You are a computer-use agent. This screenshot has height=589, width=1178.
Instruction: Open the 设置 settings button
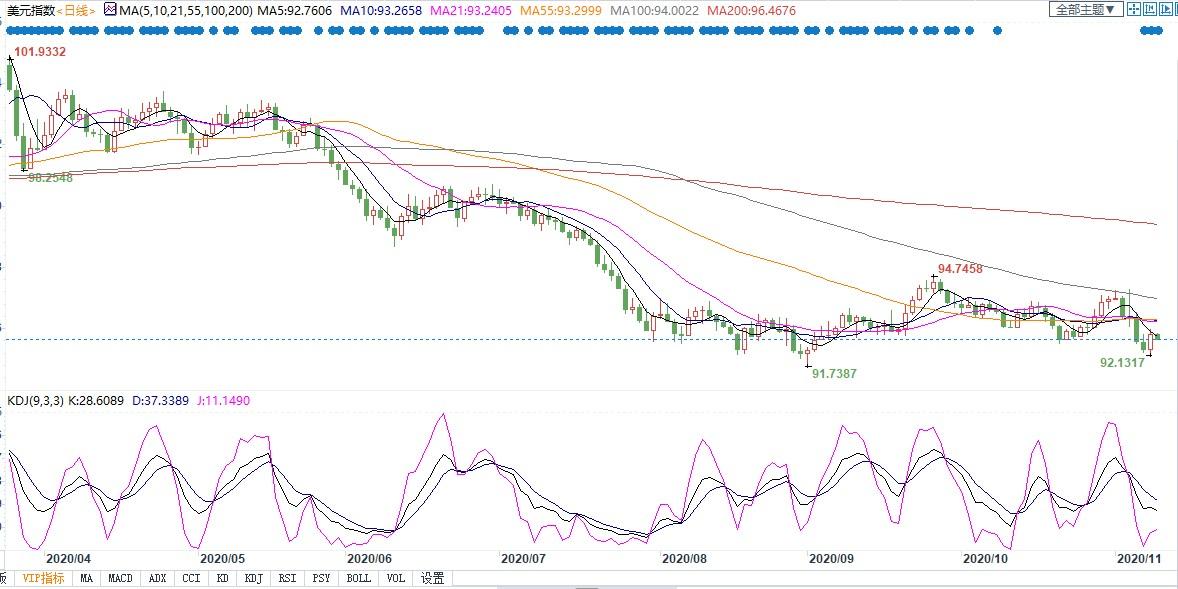[432, 578]
